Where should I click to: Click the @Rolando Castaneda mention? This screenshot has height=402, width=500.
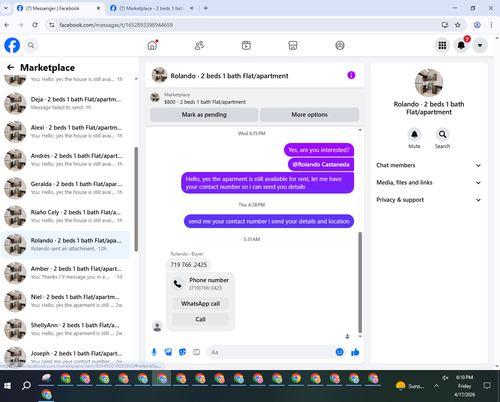[321, 164]
